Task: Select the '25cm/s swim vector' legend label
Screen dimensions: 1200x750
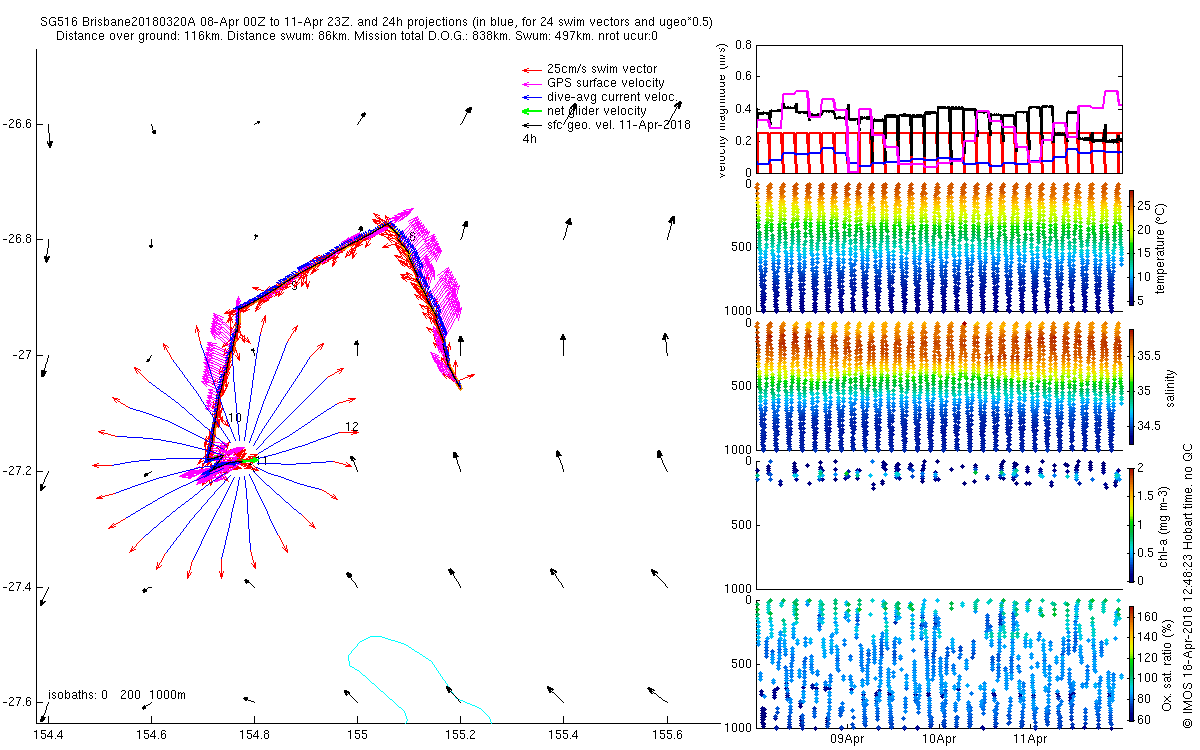Action: pyautogui.click(x=601, y=69)
